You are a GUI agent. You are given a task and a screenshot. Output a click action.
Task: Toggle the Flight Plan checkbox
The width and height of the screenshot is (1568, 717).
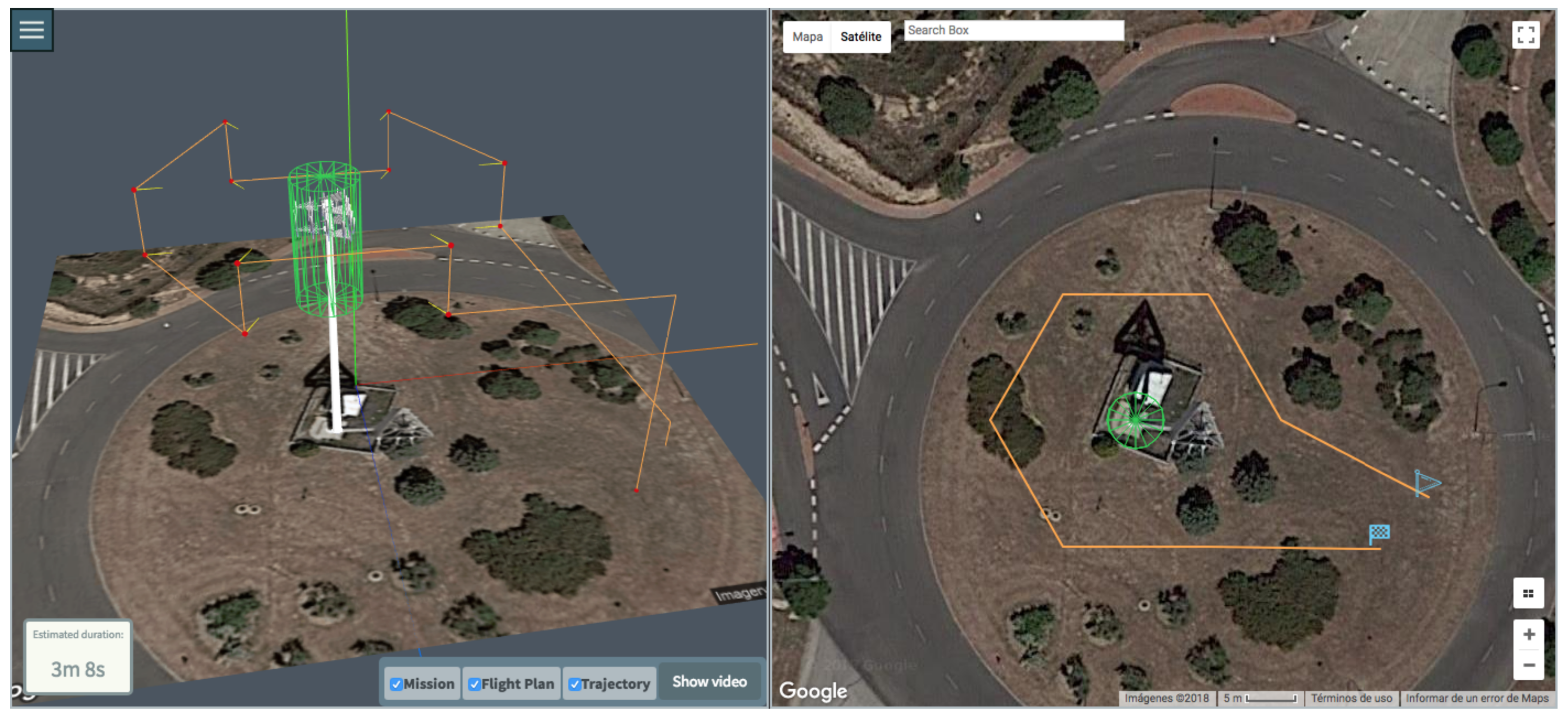[x=475, y=684]
